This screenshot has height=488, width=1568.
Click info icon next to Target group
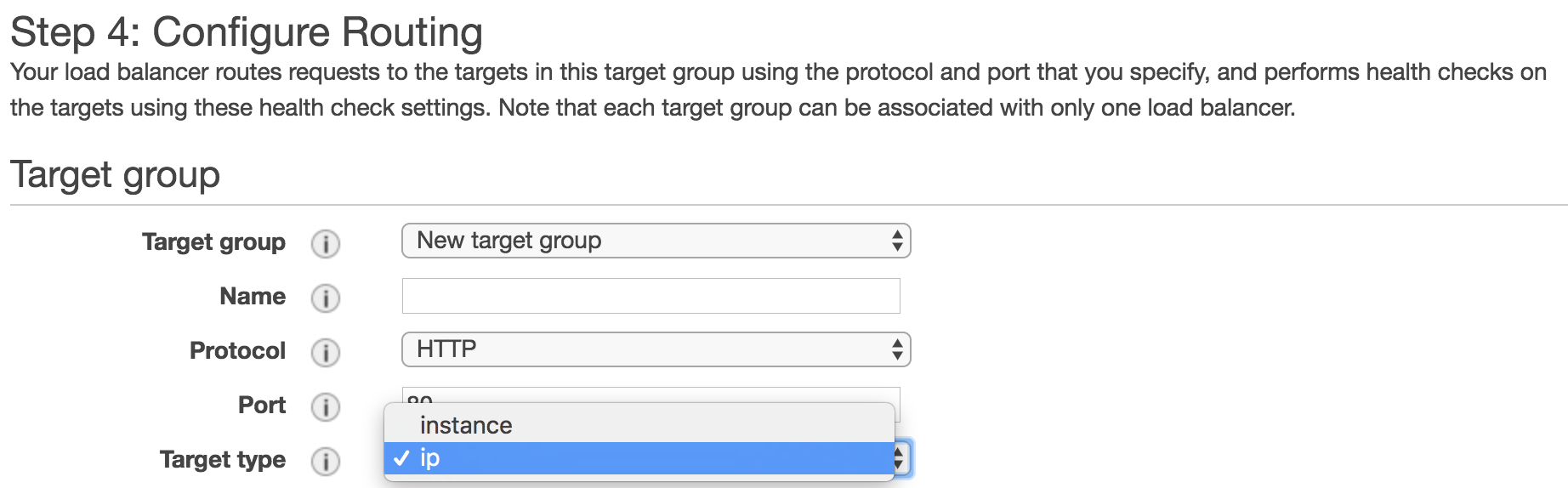click(x=325, y=244)
